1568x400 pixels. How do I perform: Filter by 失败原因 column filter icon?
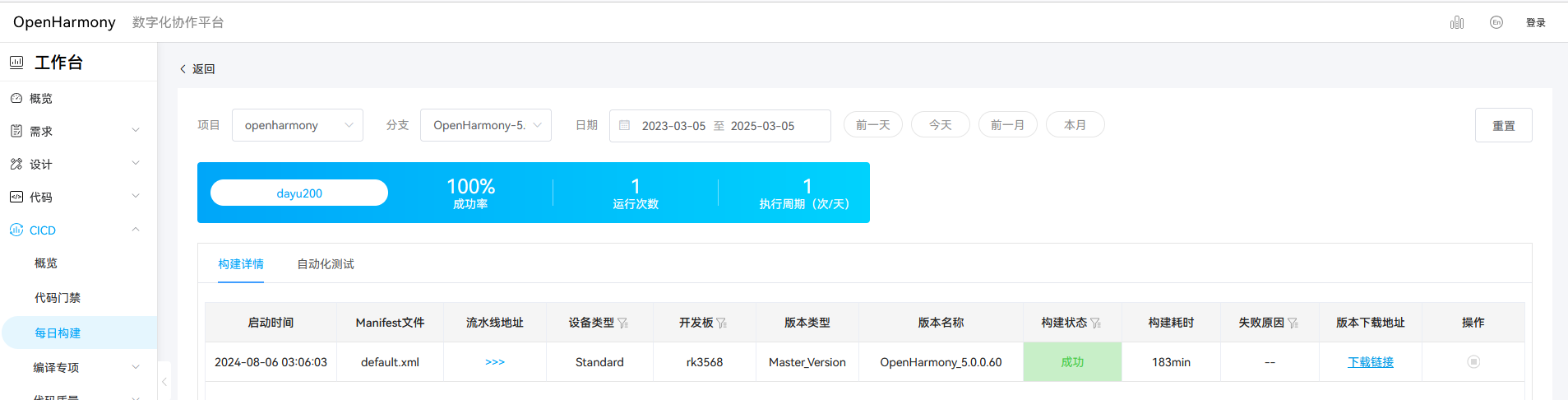click(x=1293, y=323)
